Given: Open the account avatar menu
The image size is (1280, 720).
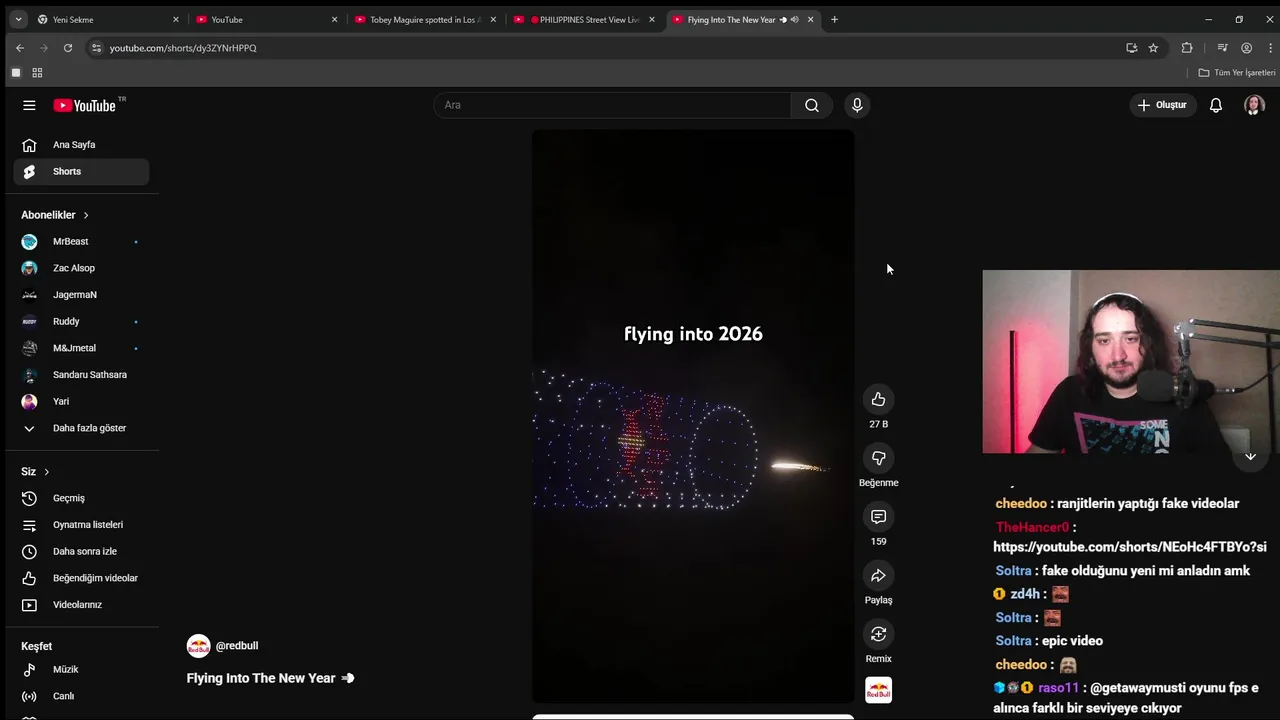Looking at the screenshot, I should point(1254,105).
